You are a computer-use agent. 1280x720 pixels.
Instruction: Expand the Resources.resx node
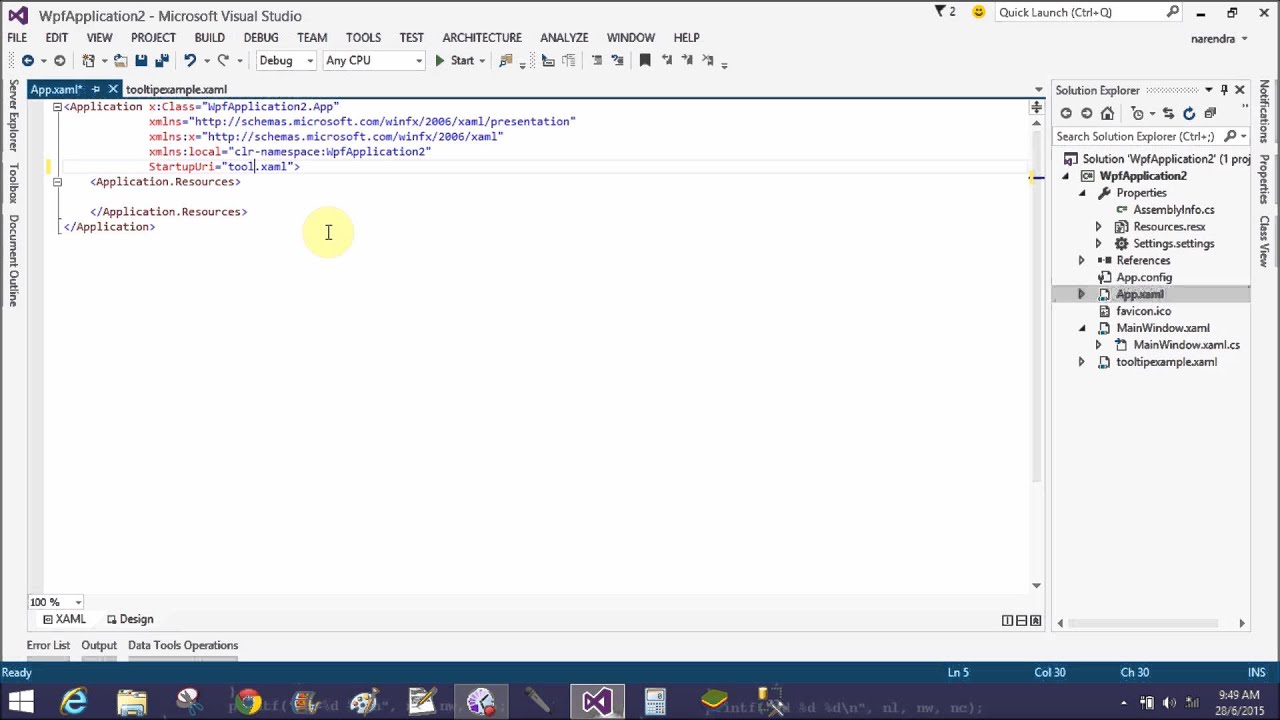1098,227
